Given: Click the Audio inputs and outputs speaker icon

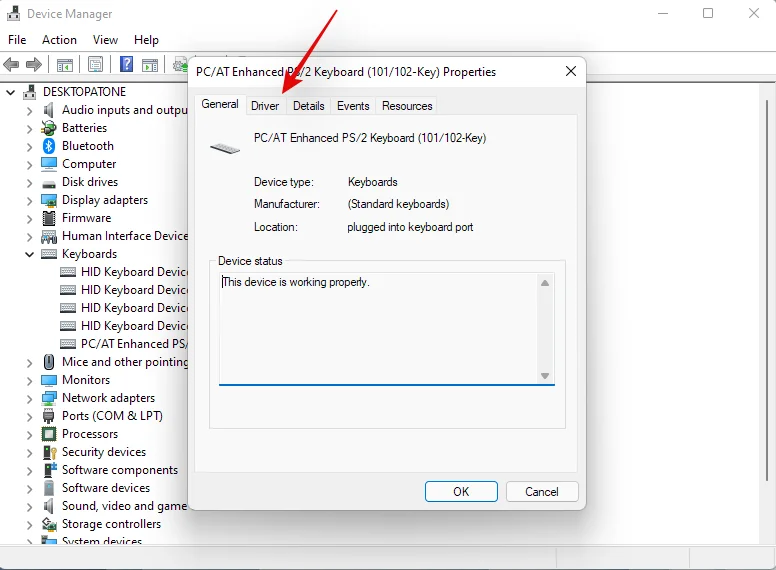Looking at the screenshot, I should point(48,110).
